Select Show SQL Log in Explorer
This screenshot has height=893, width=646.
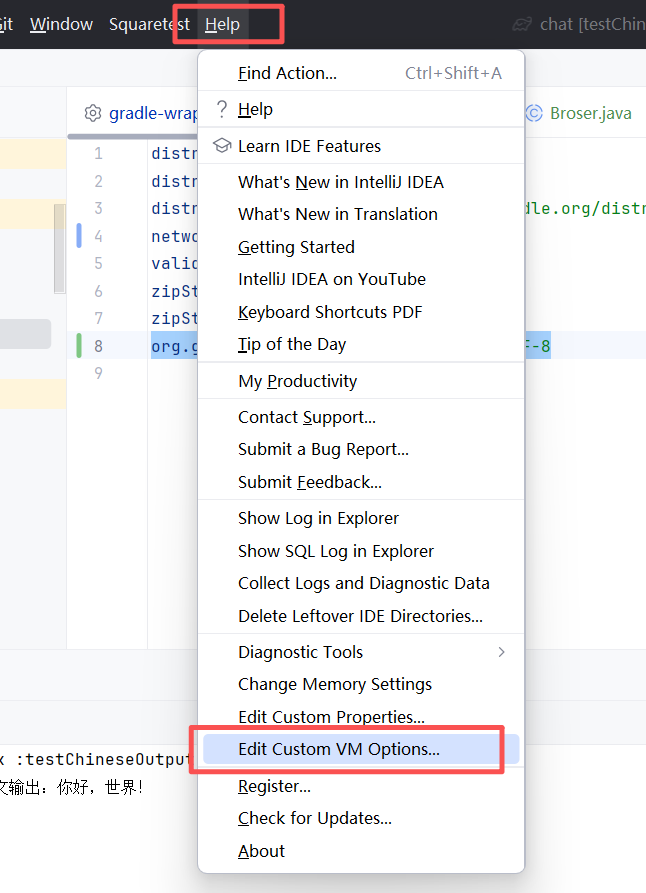[361, 551]
